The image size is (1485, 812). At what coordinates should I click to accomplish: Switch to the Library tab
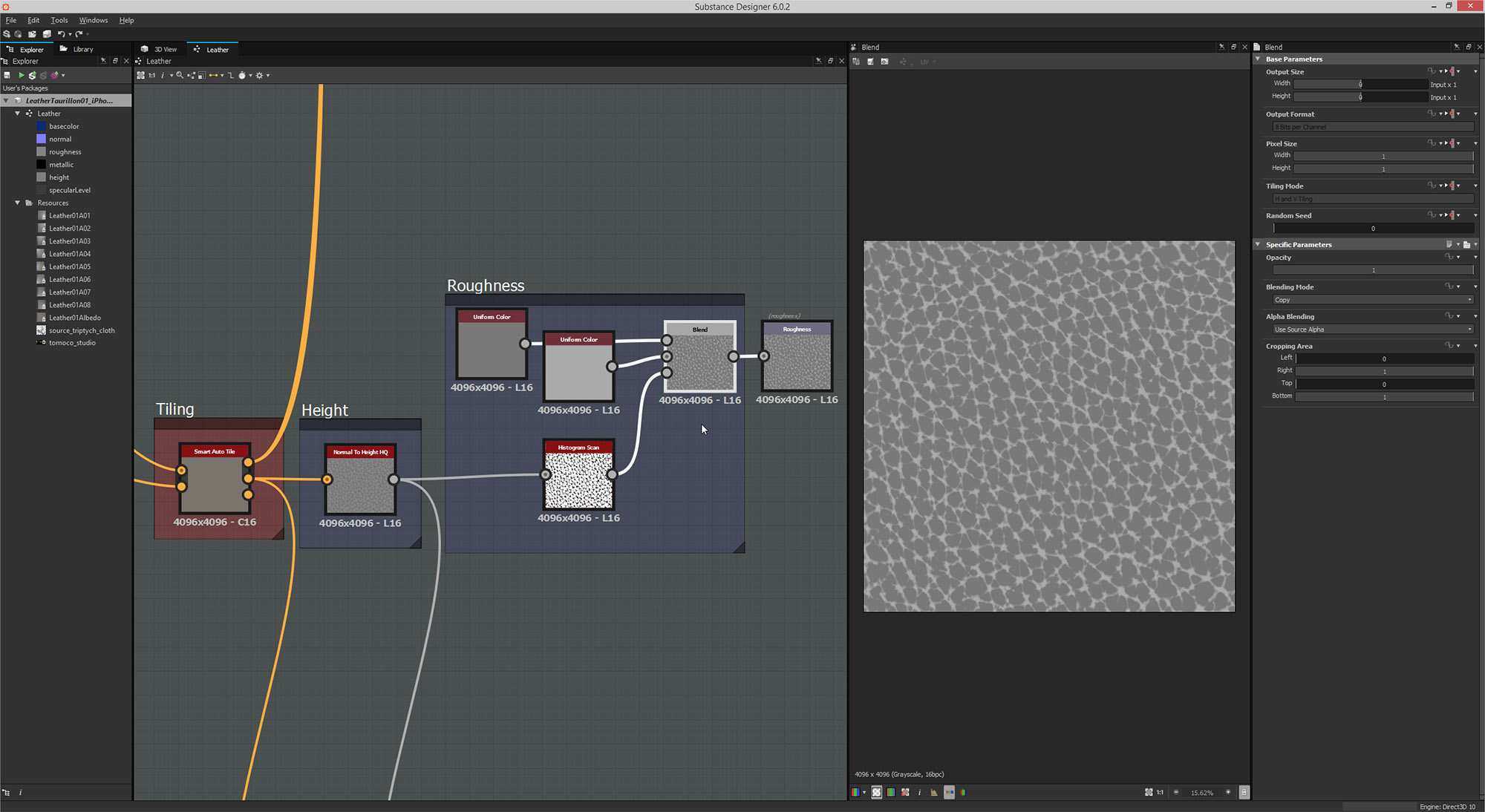tap(82, 49)
